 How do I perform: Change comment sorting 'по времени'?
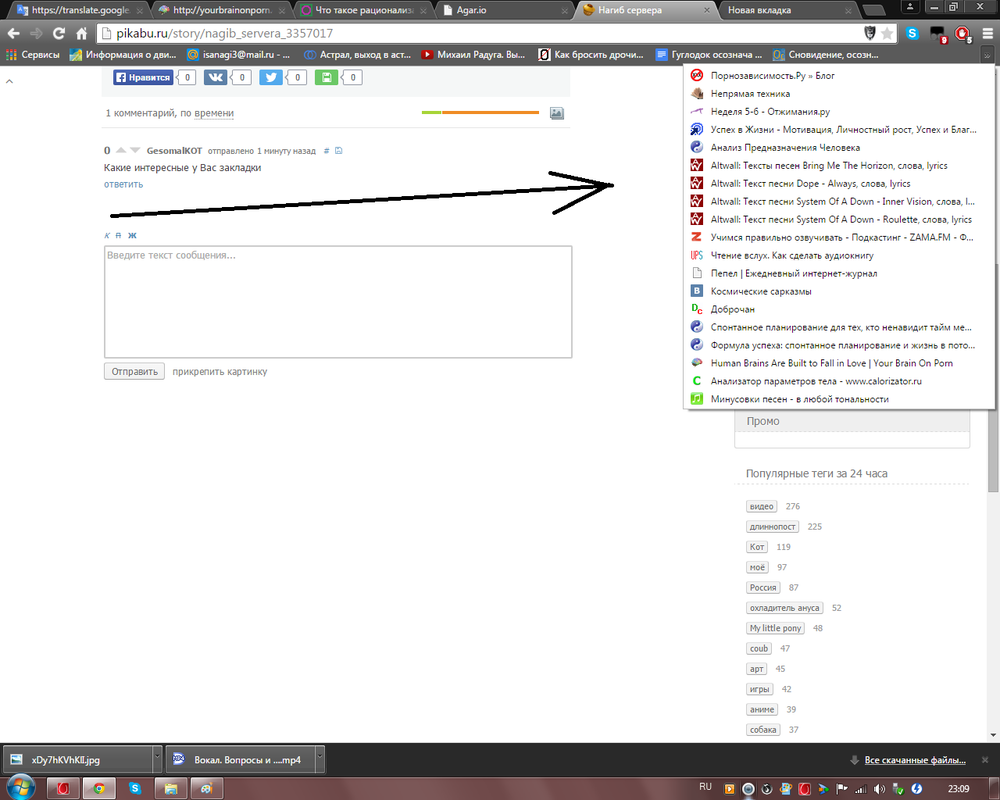point(214,113)
